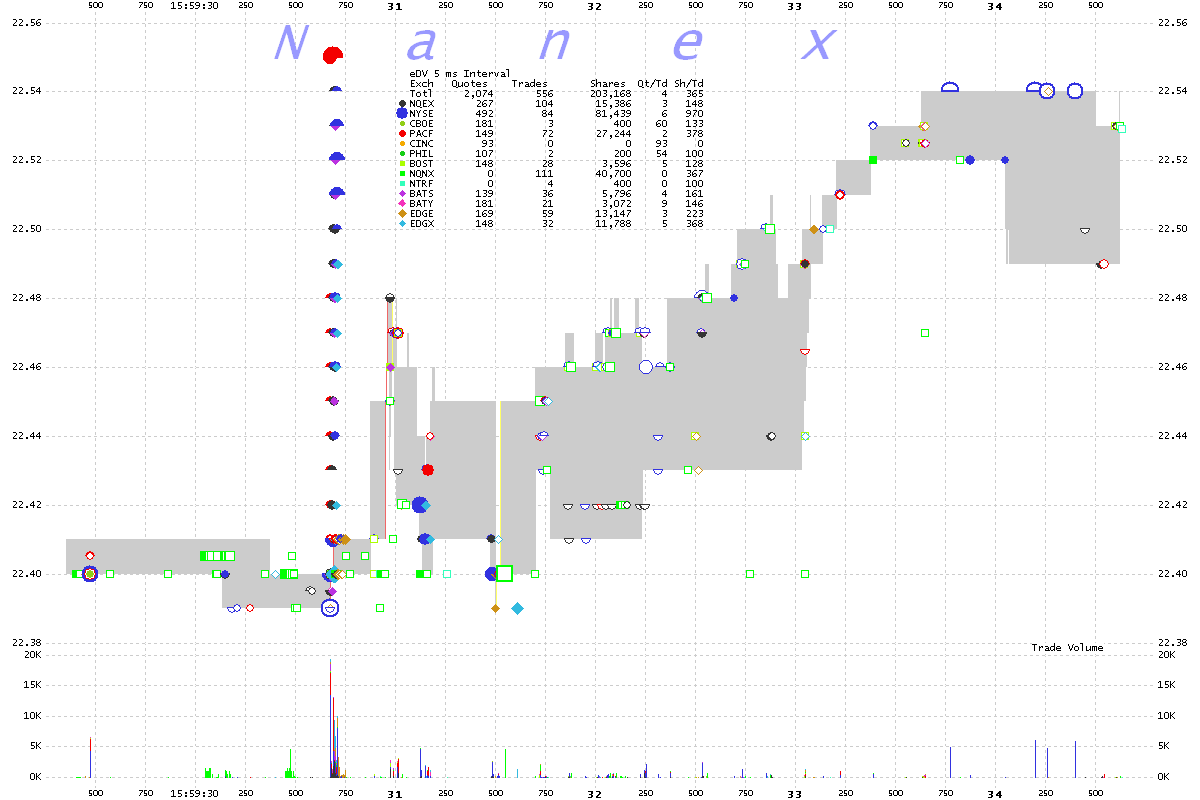Screen dimensions: 1200x800
Task: Click NYSE Sh/Td value 970
Action: pos(694,114)
